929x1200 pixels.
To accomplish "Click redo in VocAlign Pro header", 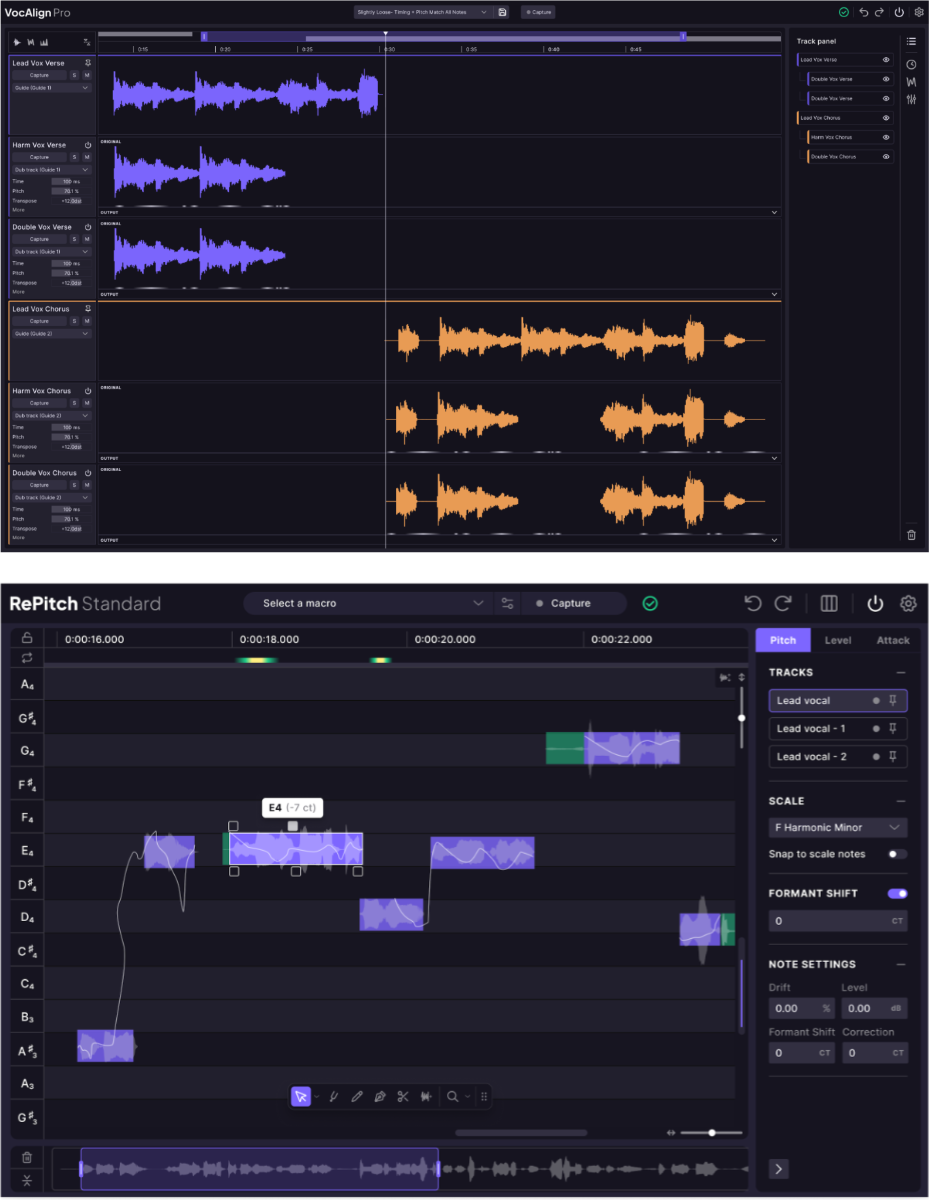I will (879, 12).
